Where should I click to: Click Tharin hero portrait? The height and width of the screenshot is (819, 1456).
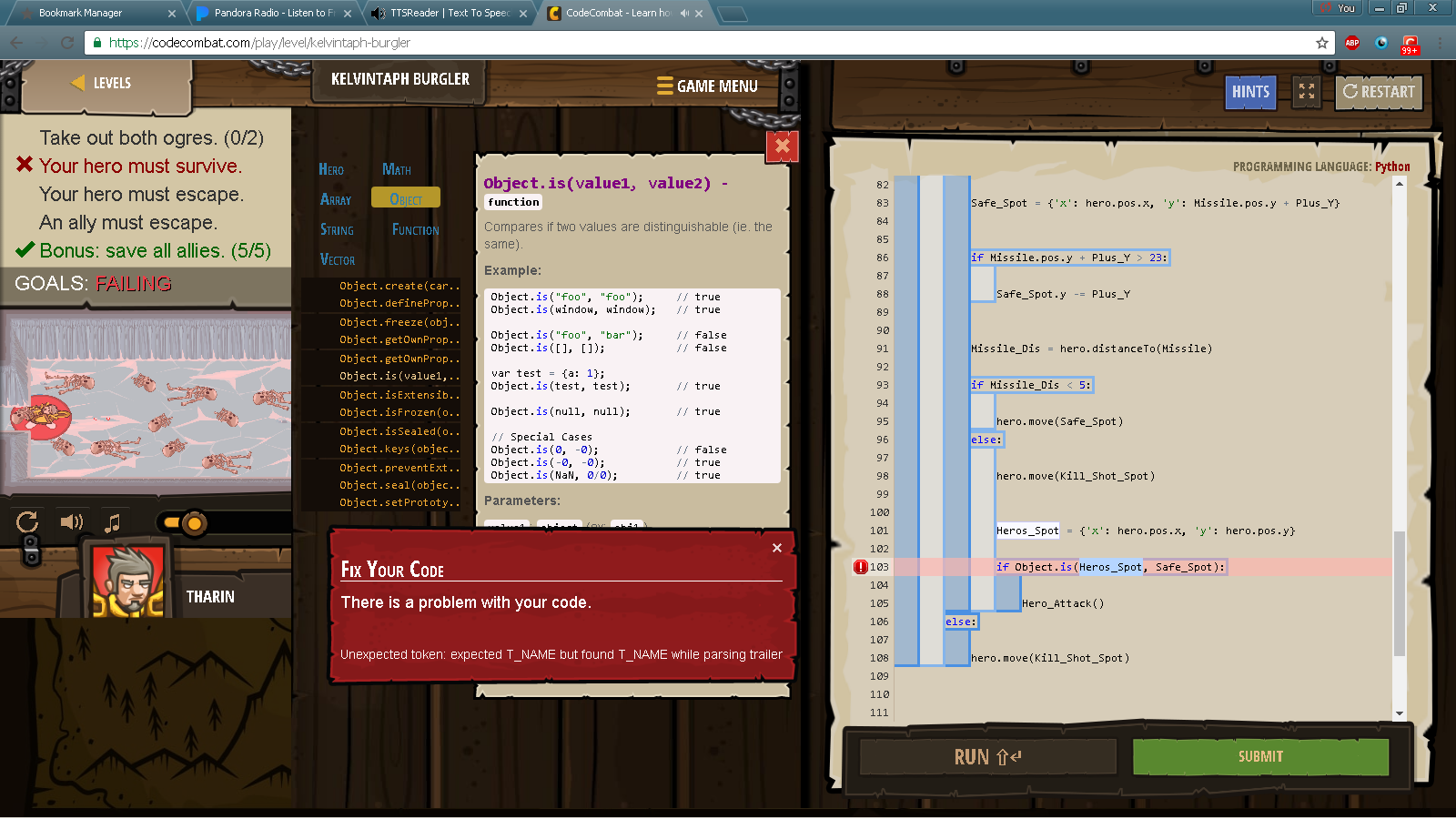pyautogui.click(x=128, y=582)
